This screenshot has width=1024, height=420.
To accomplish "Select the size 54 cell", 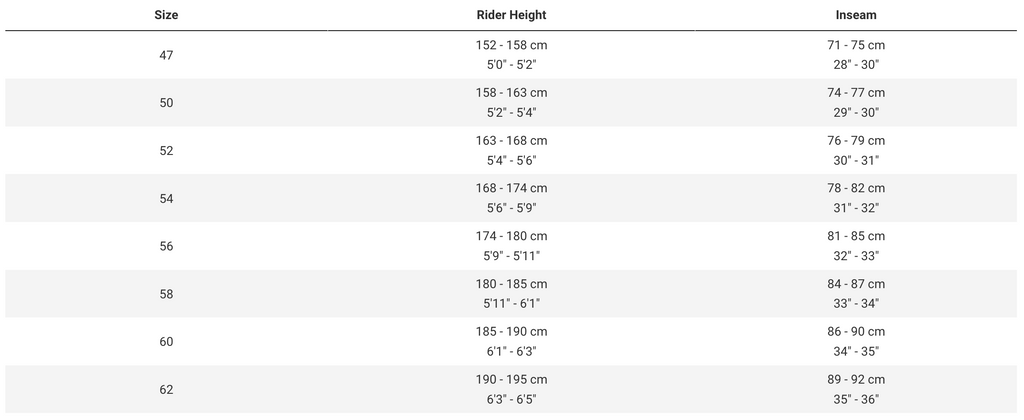I will pyautogui.click(x=166, y=198).
